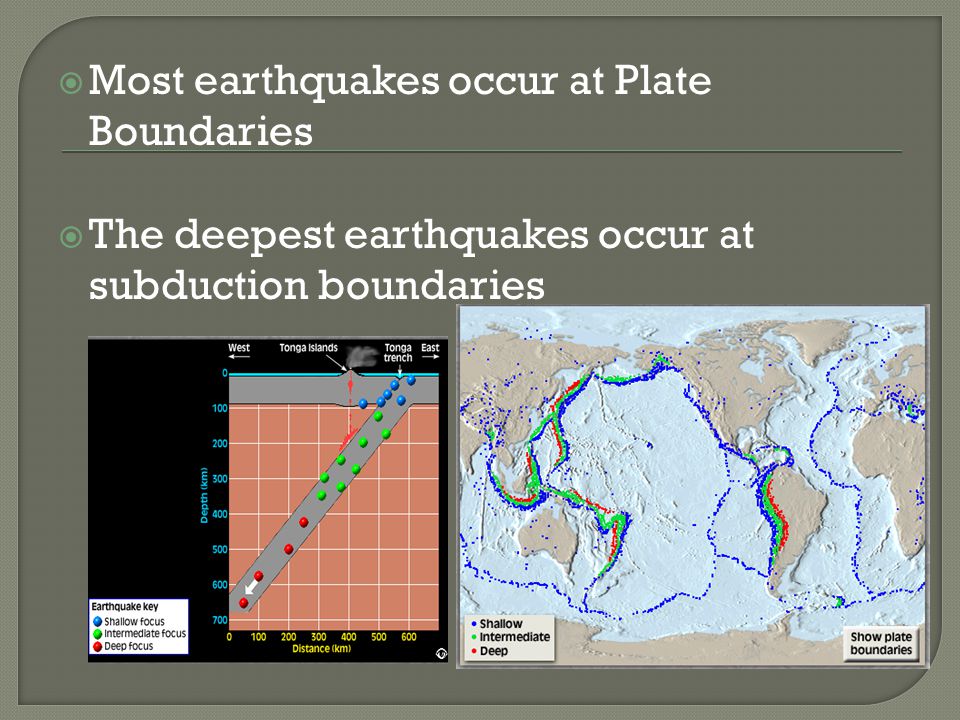Select the 'Most earthquakes occur at Plate Boundaries' text
The image size is (960, 720).
point(400,105)
